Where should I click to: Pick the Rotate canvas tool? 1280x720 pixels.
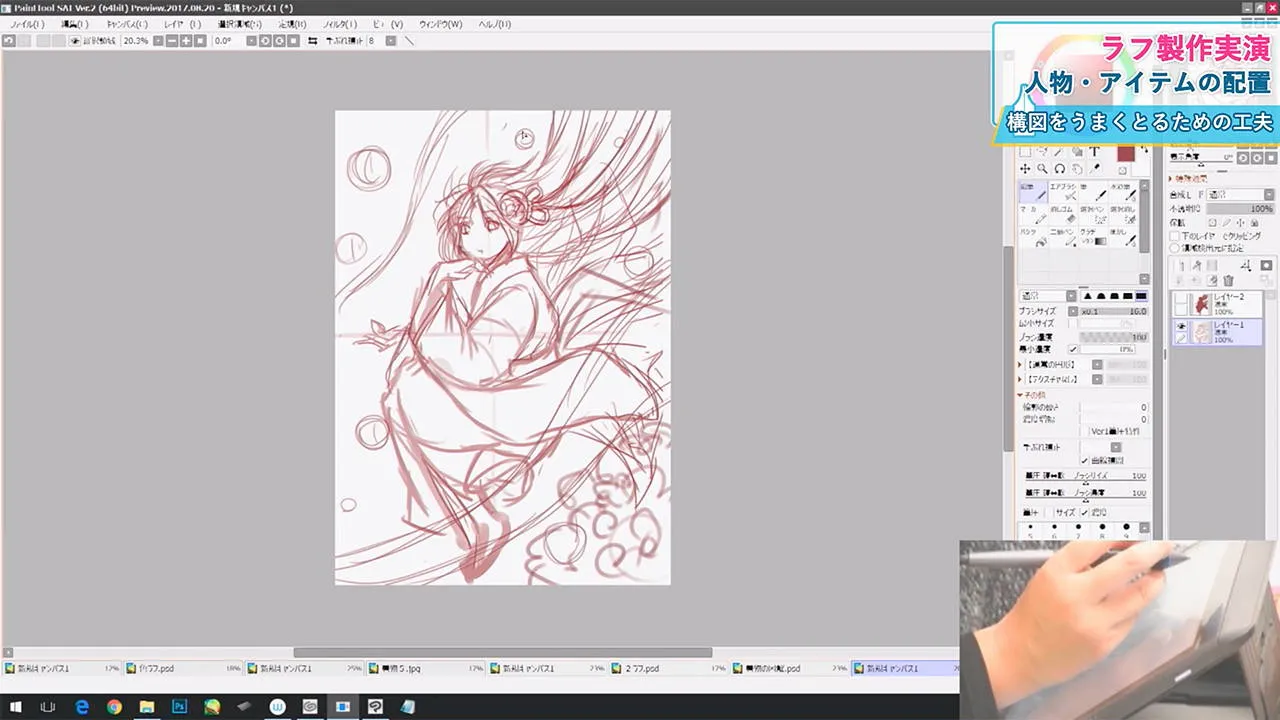(x=1059, y=169)
